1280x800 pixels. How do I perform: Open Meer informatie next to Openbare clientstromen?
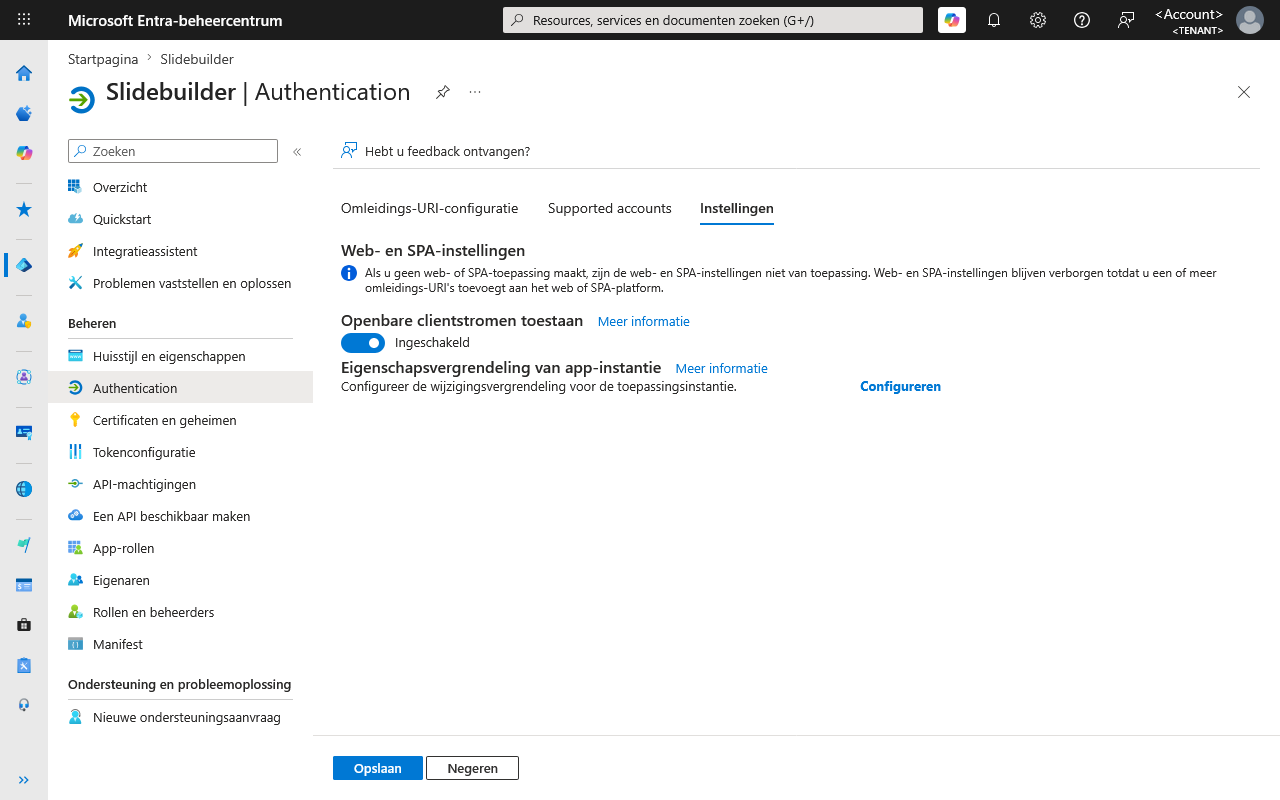[x=644, y=321]
